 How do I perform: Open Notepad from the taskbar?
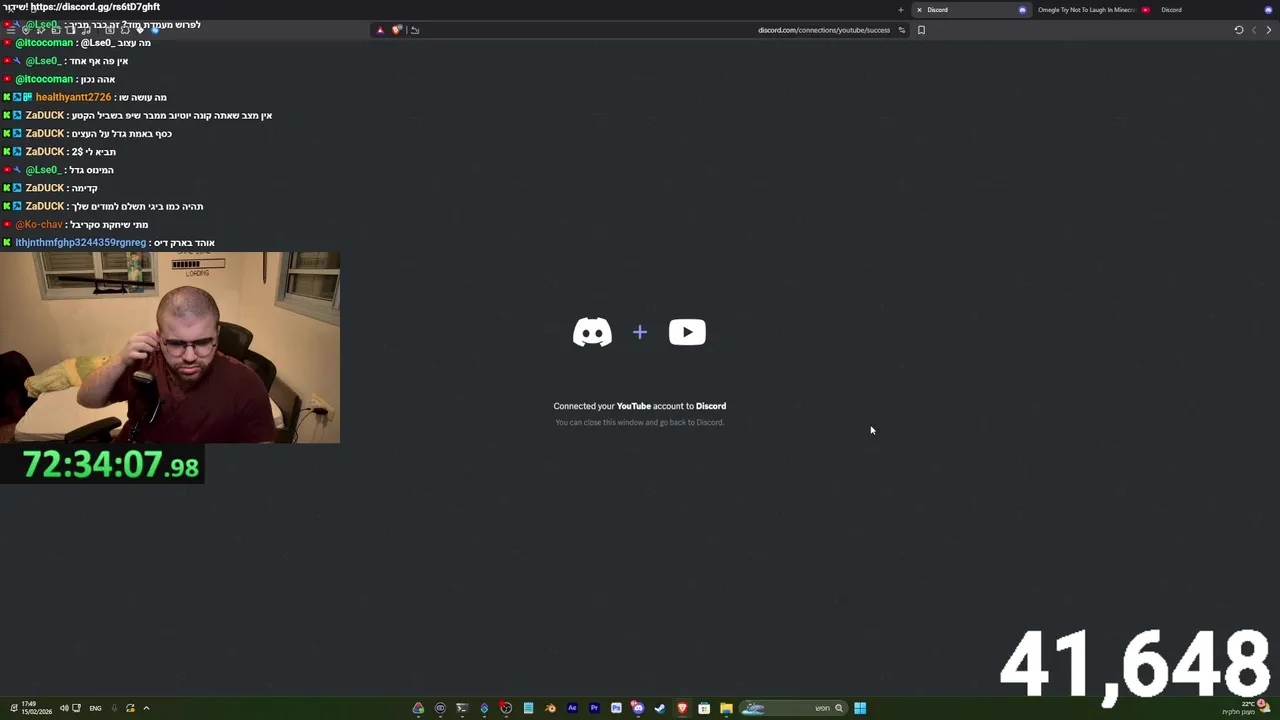pos(528,708)
